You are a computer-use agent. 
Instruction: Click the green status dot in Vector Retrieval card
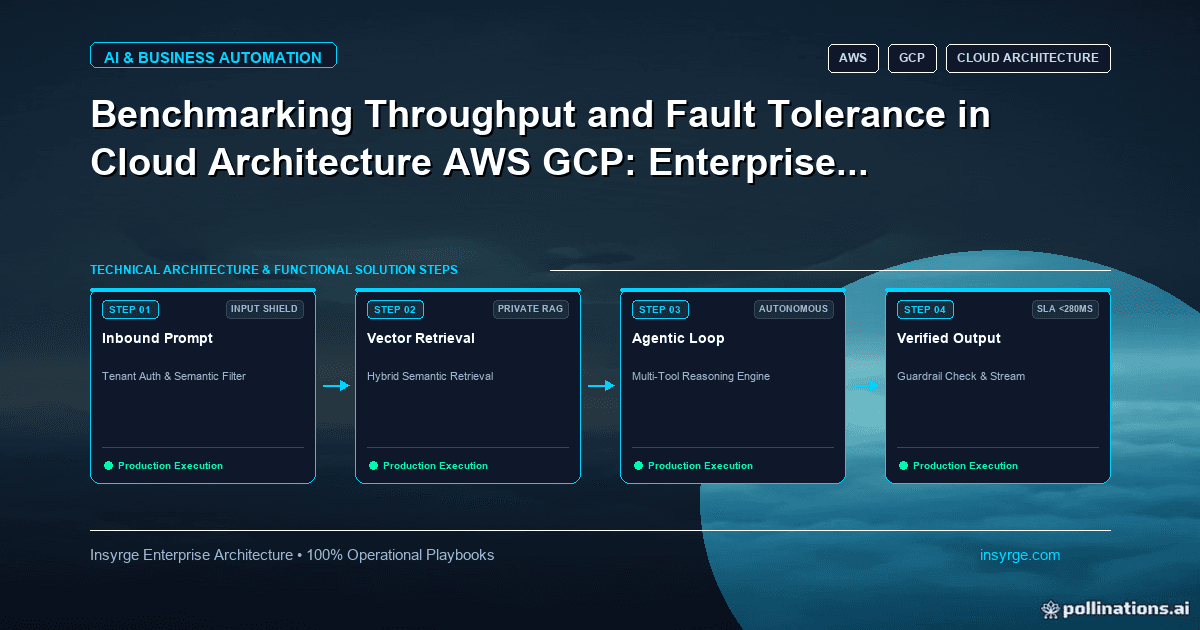373,465
